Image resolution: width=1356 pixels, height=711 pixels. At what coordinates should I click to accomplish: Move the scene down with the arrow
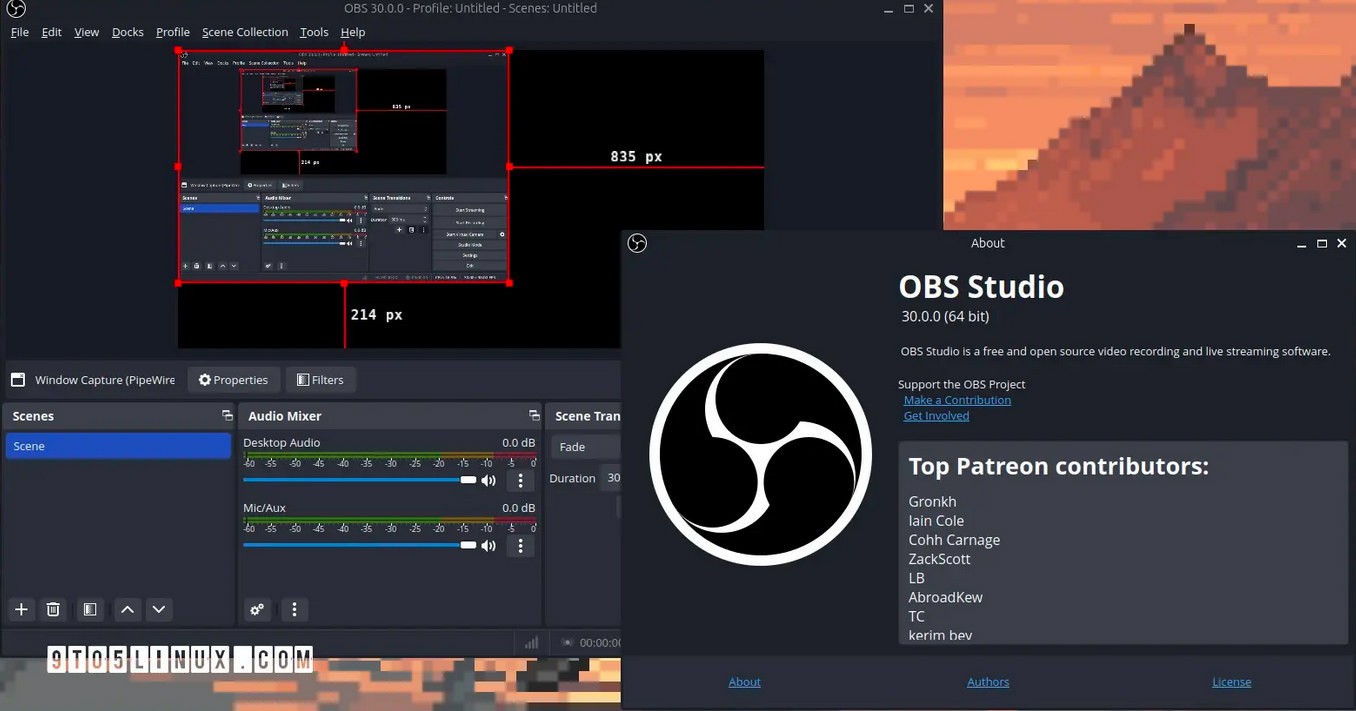tap(158, 609)
